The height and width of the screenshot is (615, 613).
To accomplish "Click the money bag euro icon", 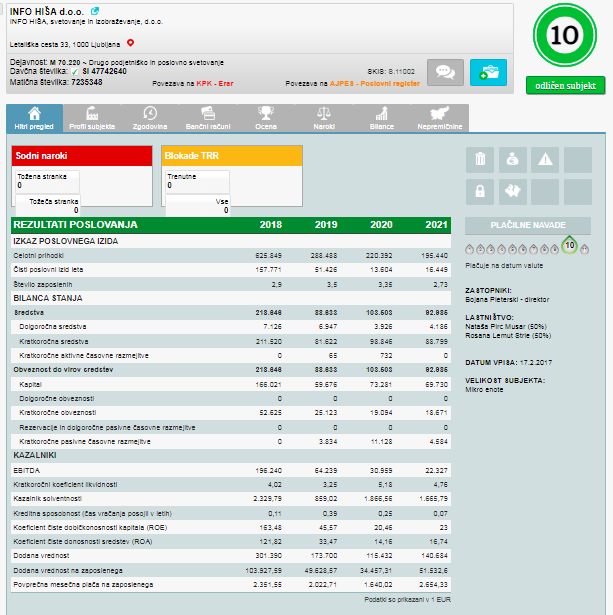I will coord(513,159).
